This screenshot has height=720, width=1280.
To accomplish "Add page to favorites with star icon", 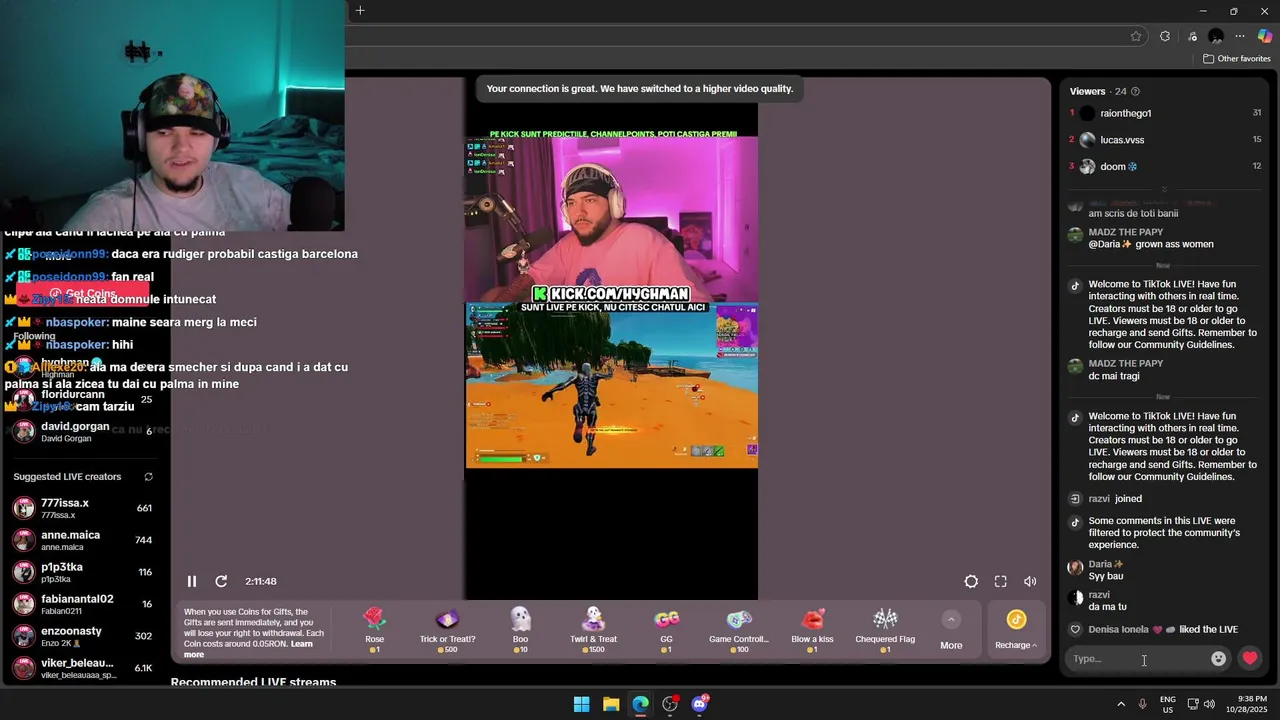I will tap(1136, 36).
